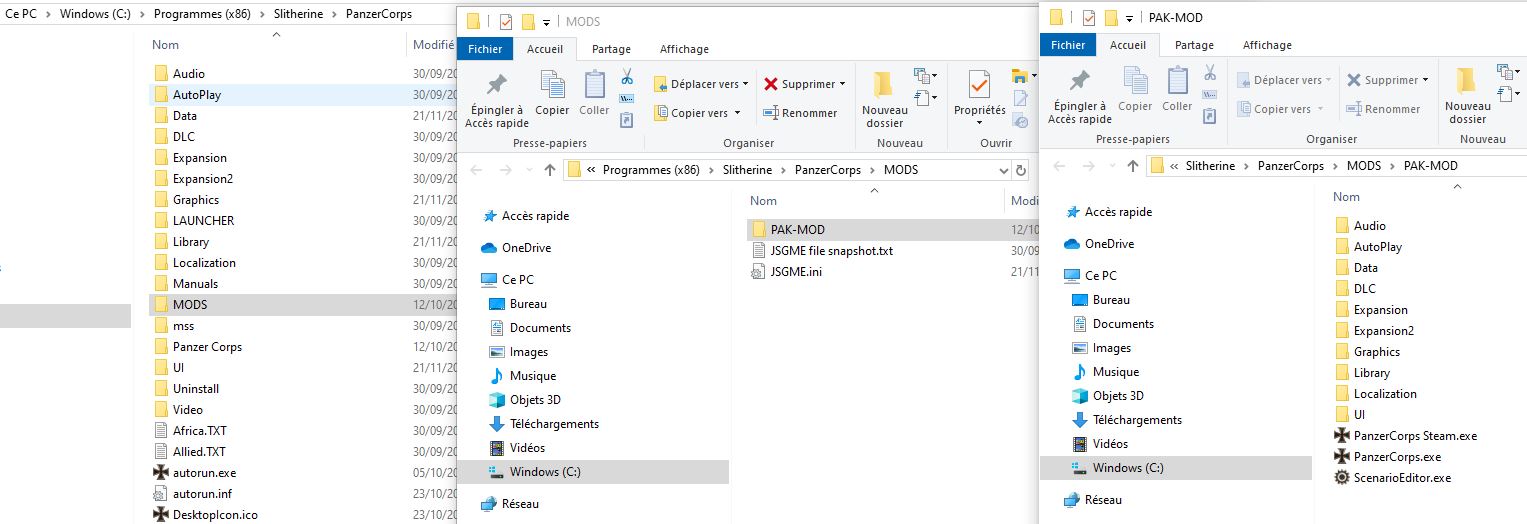1527x524 pixels.
Task: Pin to Accès rapide in PAK-MOD window
Action: 1079,95
